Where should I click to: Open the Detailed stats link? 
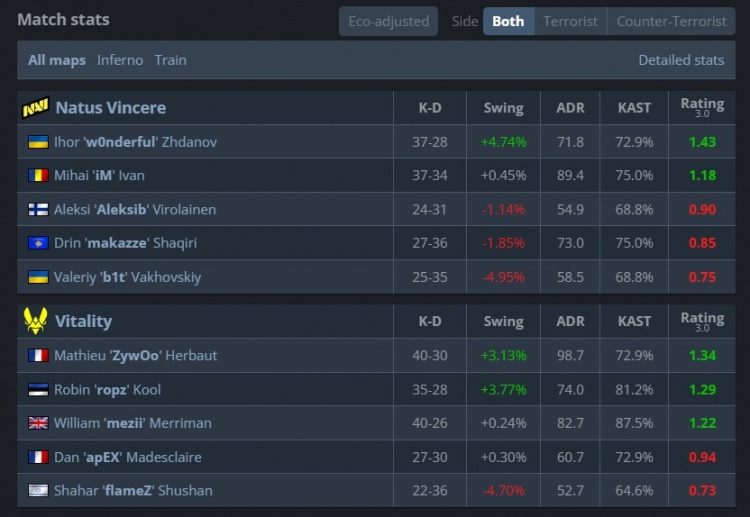[681, 60]
